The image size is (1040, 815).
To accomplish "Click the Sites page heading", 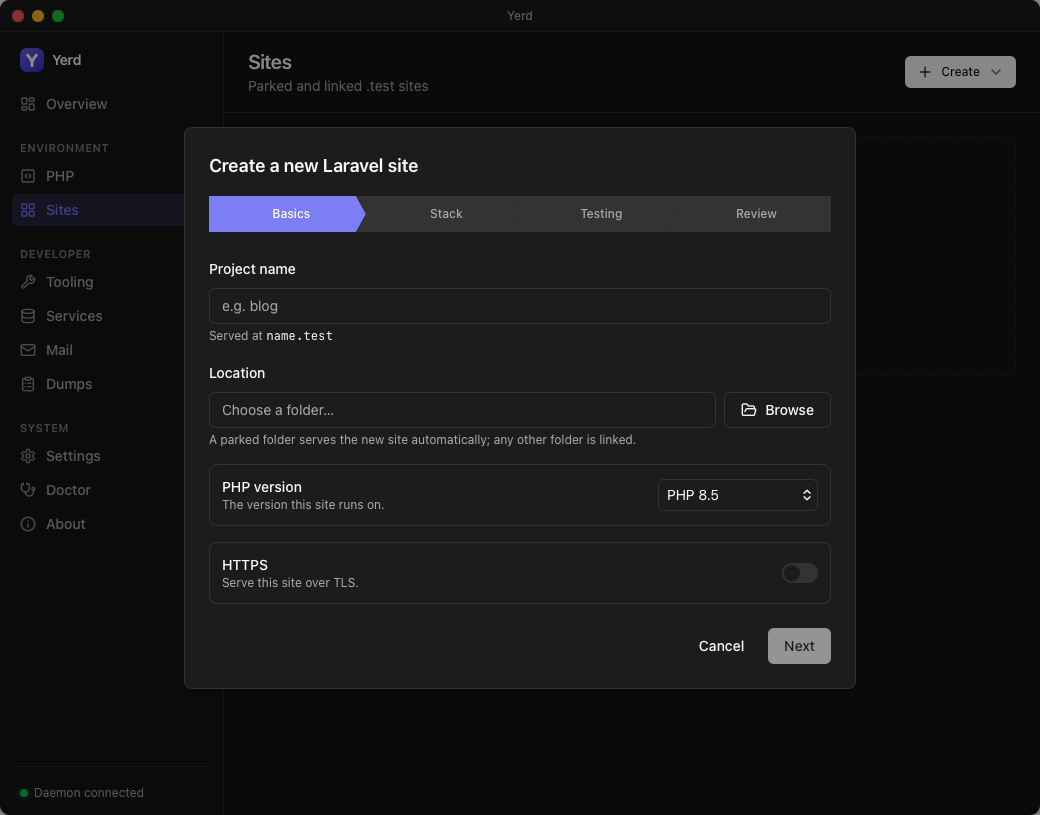I will click(270, 62).
